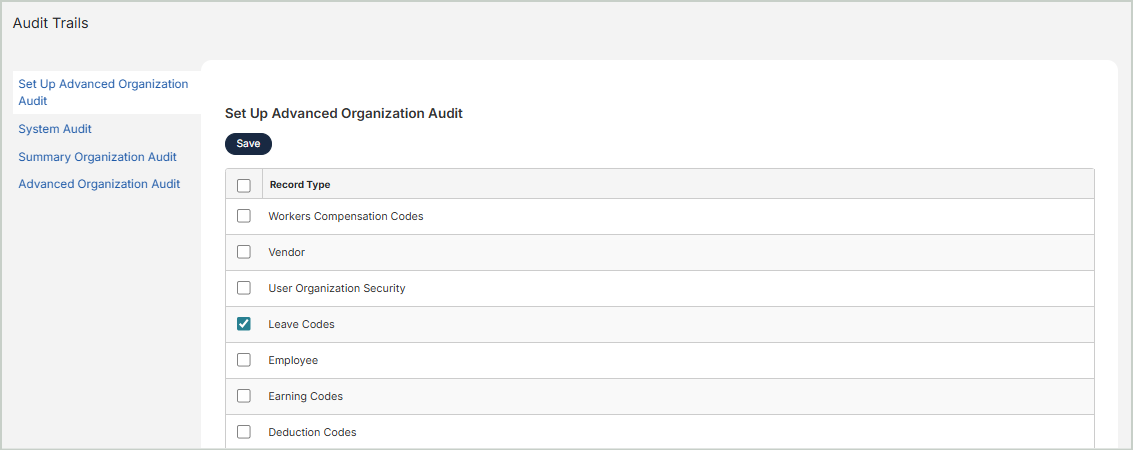Toggle the select-all checkbox in the table header
Image resolution: width=1133 pixels, height=450 pixels.
pyautogui.click(x=243, y=185)
